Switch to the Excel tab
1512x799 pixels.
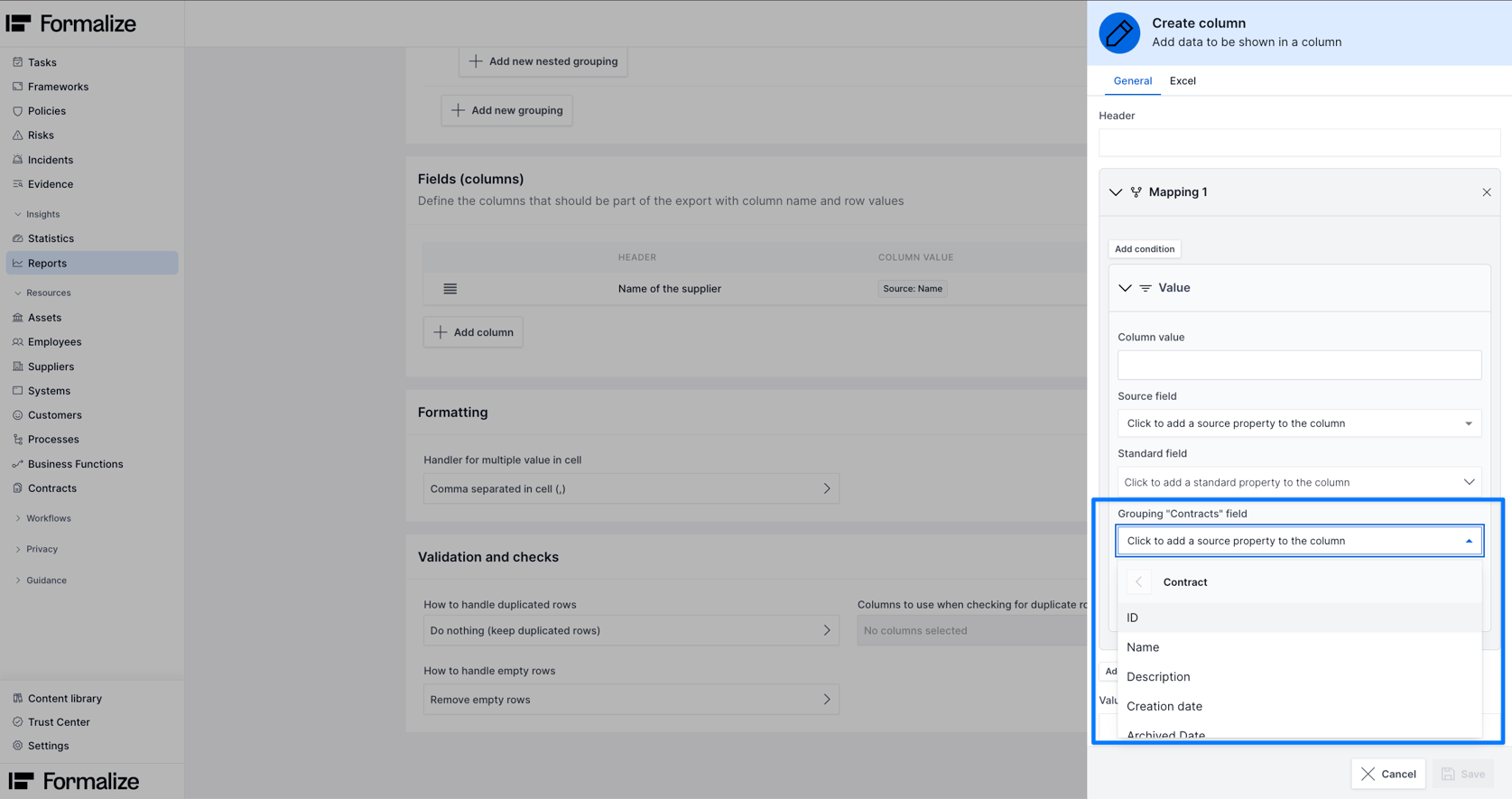[x=1182, y=81]
